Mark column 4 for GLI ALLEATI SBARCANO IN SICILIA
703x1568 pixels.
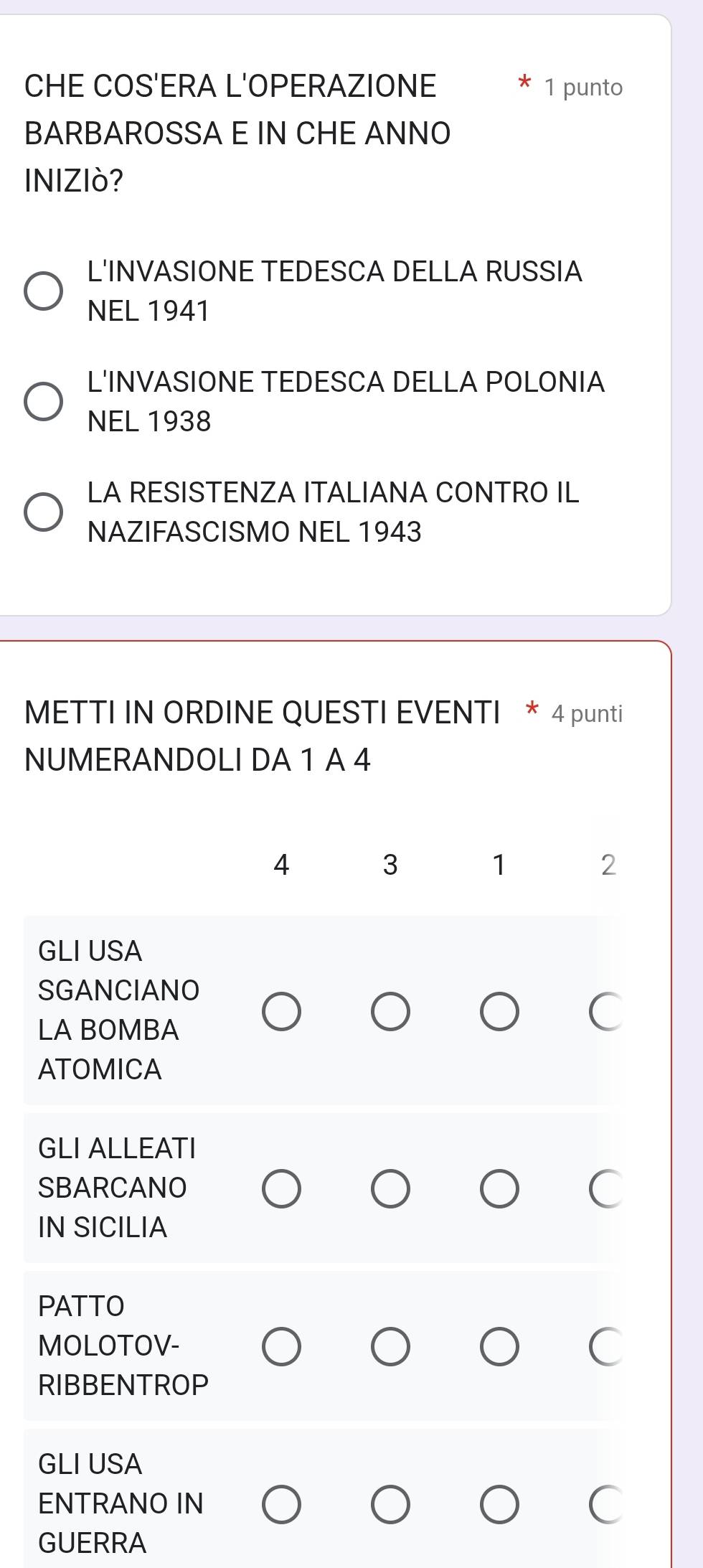pos(281,1189)
